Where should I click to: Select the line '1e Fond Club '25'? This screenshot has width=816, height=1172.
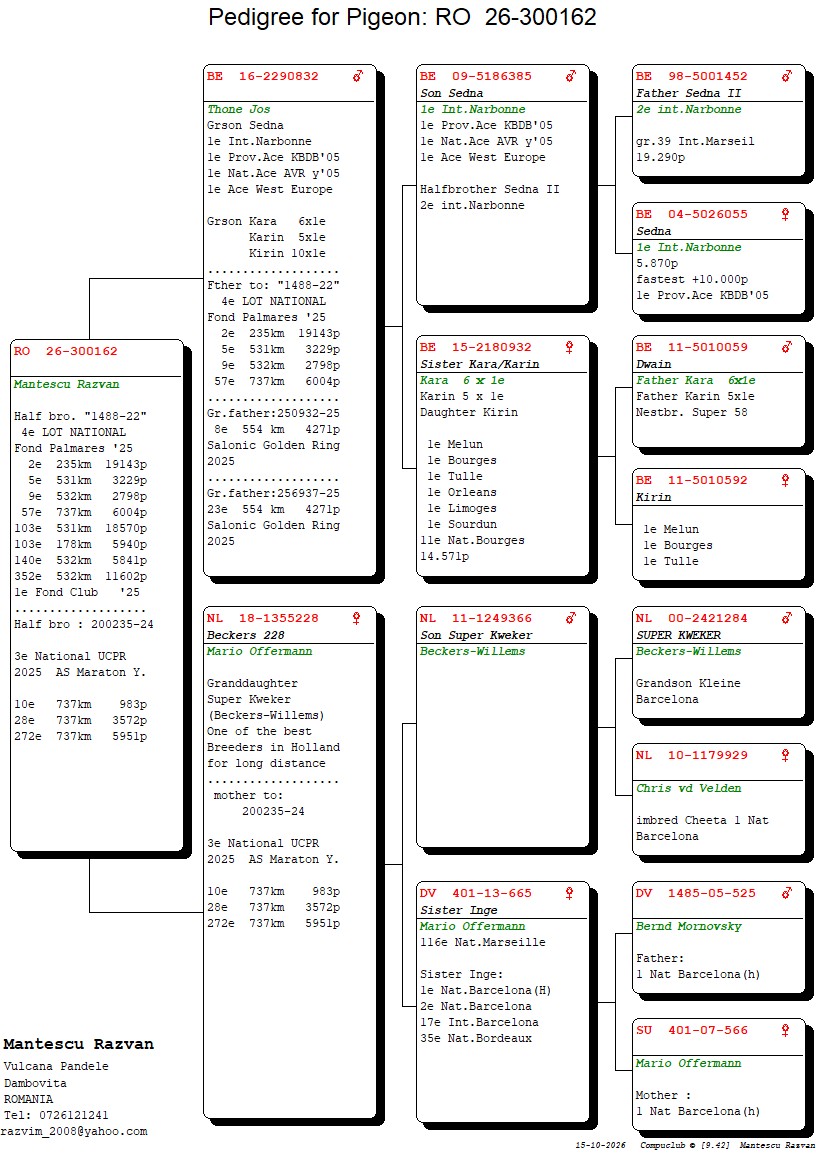point(77,592)
